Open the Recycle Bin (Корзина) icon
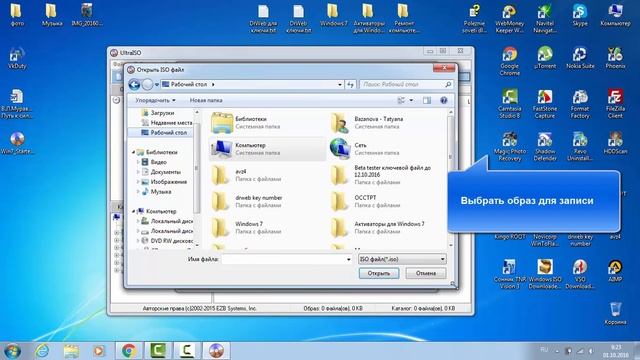Viewport: 640px width, 360px height. (x=615, y=313)
